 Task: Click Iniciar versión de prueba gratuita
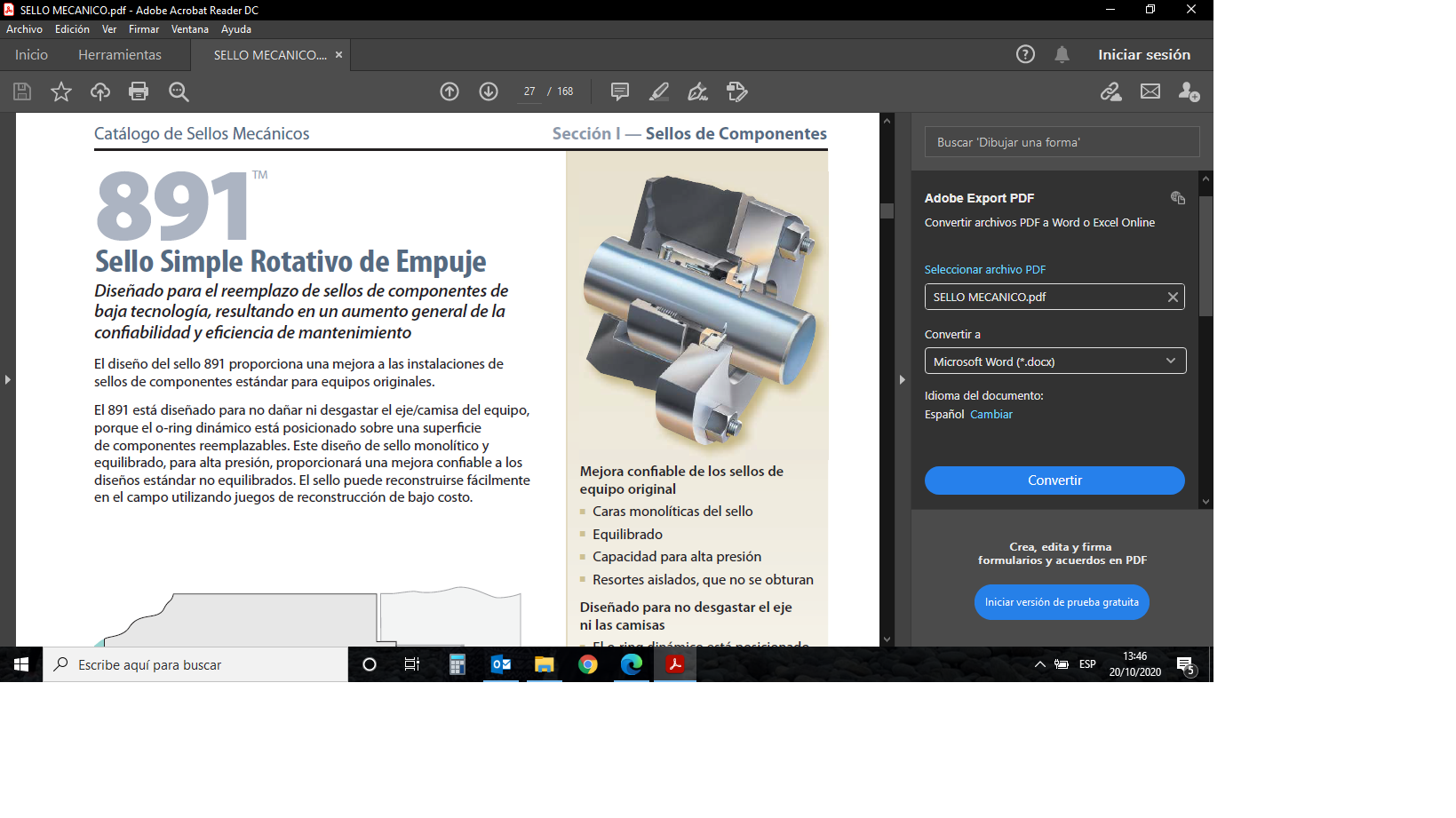click(x=1062, y=602)
